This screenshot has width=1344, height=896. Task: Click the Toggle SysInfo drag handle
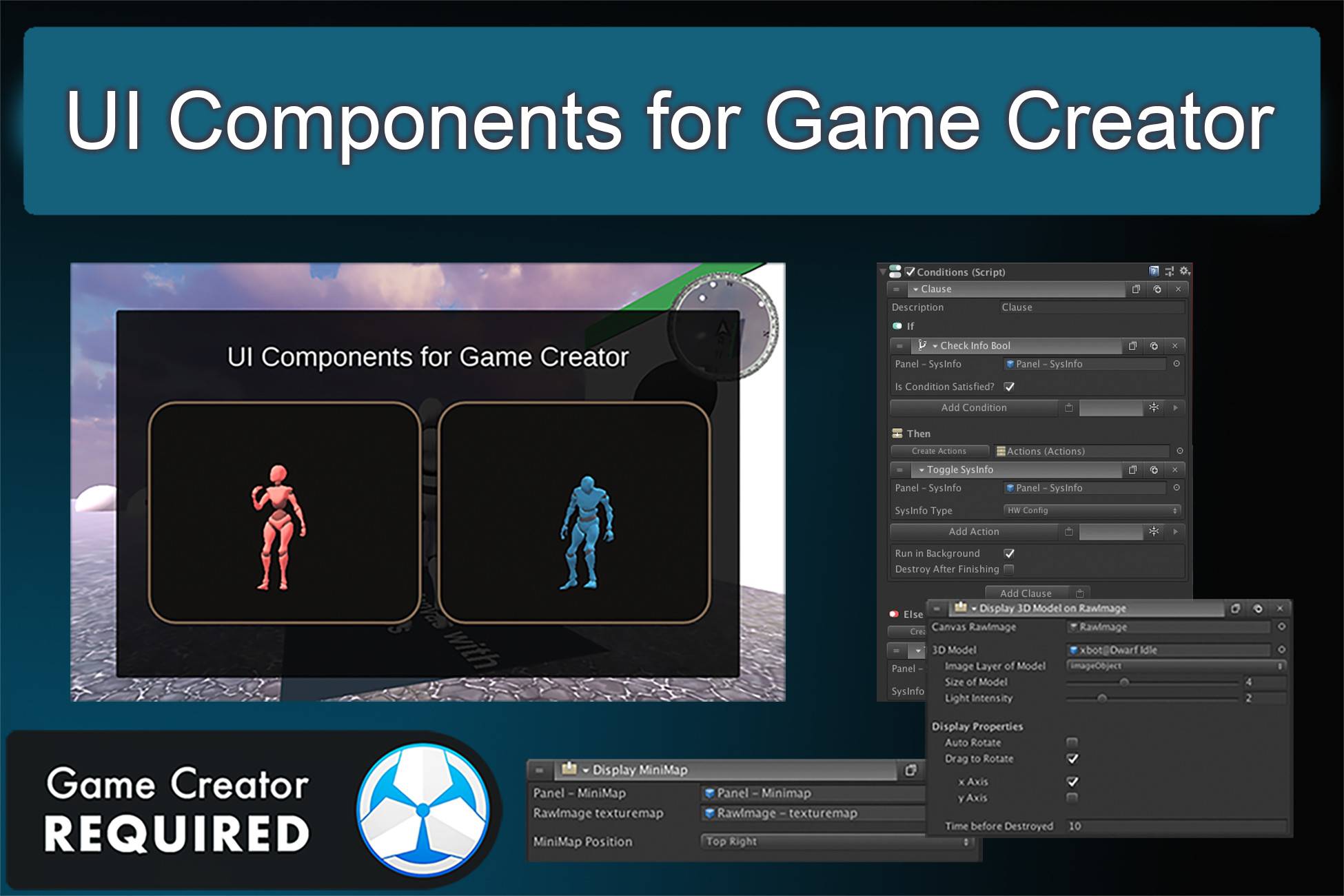(899, 470)
